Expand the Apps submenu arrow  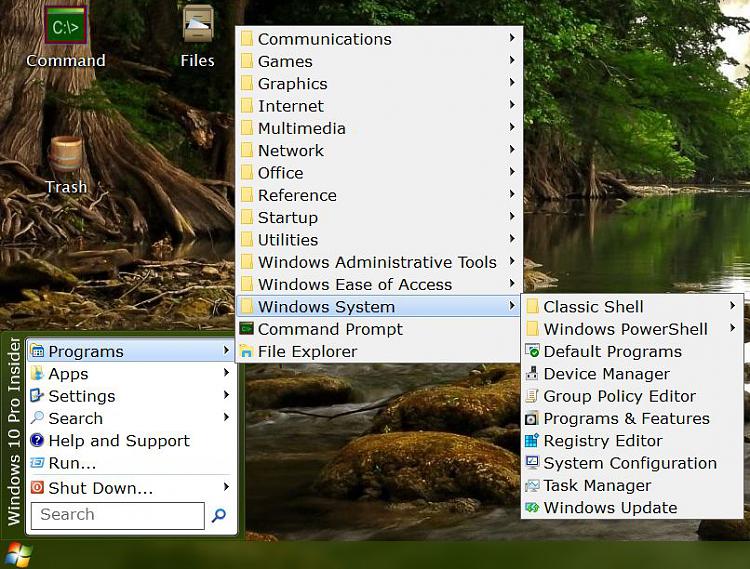coord(226,372)
